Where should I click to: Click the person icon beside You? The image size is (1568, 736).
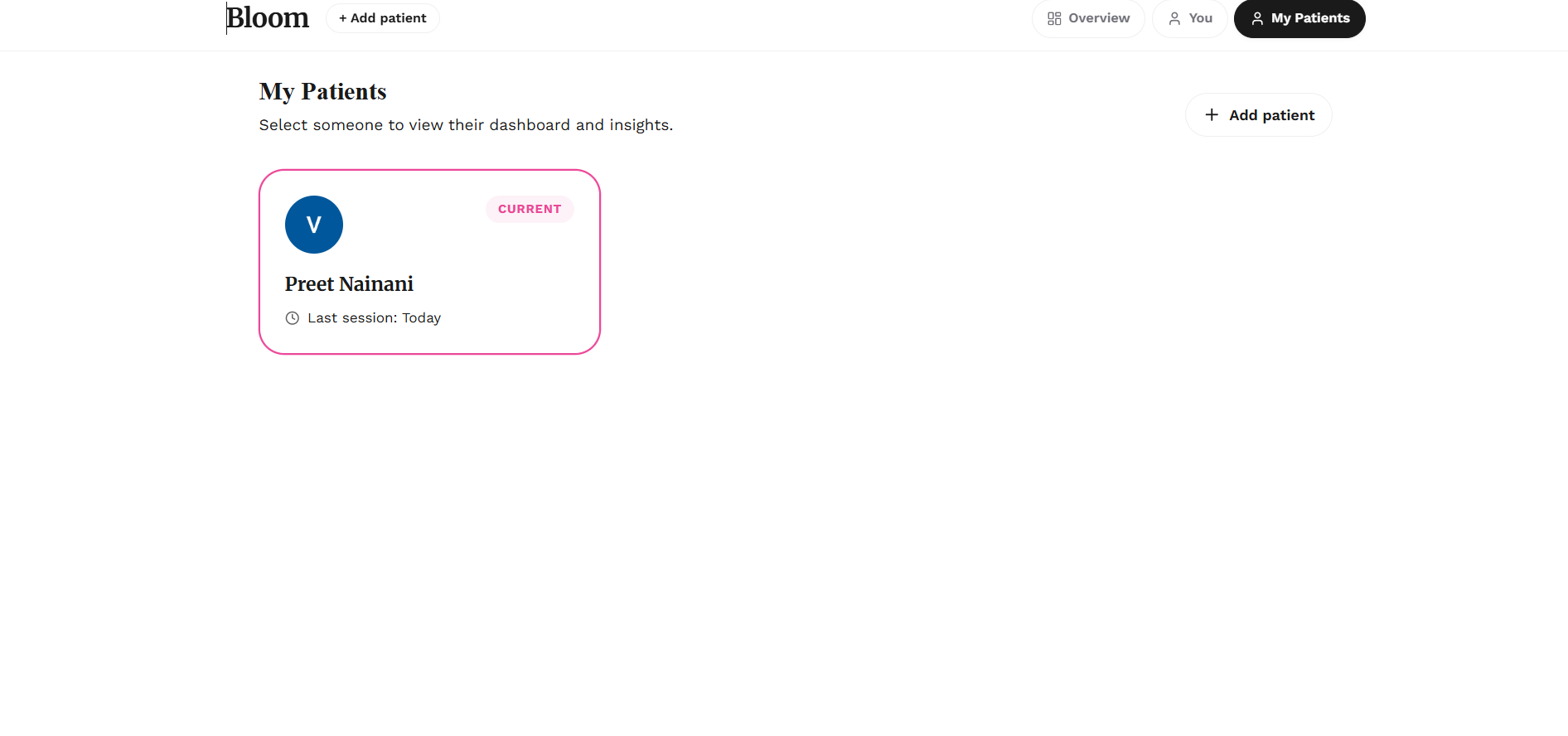pos(1174,18)
